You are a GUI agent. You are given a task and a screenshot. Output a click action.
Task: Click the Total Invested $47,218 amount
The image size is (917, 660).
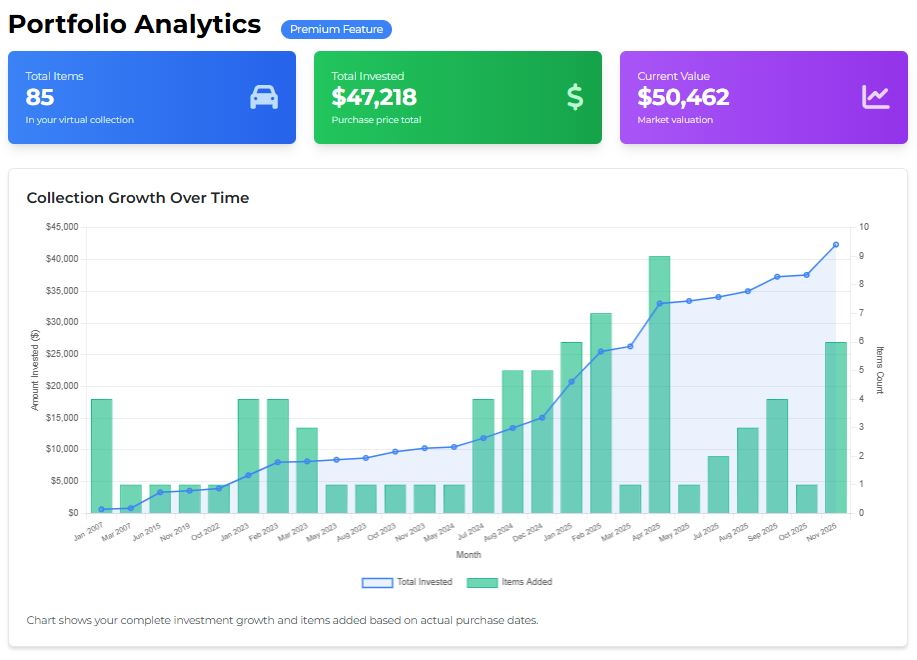coord(374,97)
